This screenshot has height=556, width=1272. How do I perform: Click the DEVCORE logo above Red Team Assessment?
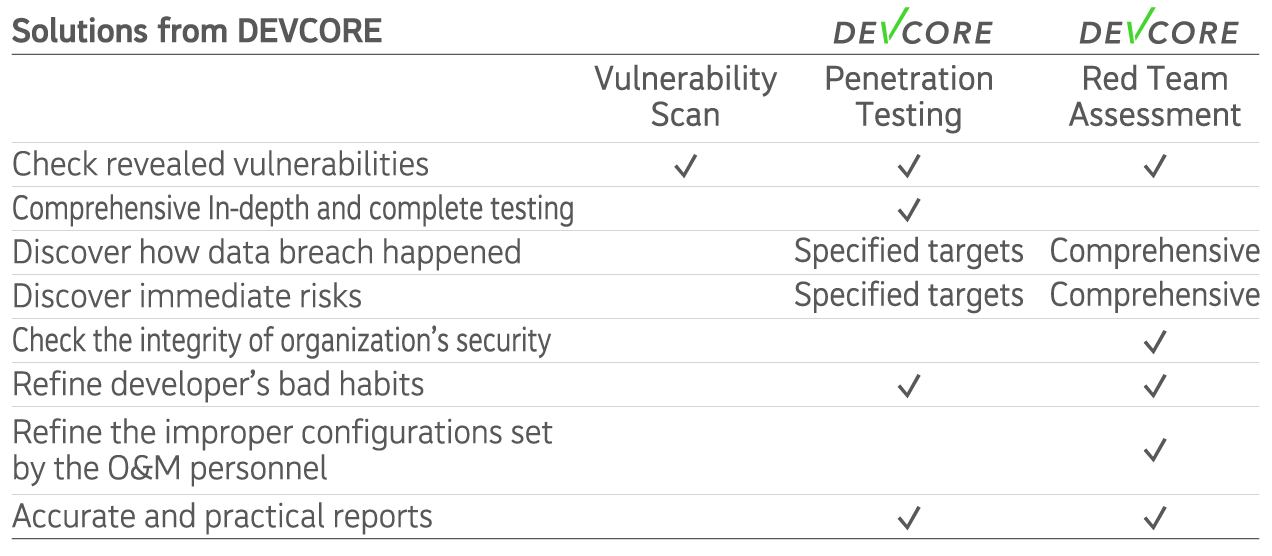[1159, 26]
